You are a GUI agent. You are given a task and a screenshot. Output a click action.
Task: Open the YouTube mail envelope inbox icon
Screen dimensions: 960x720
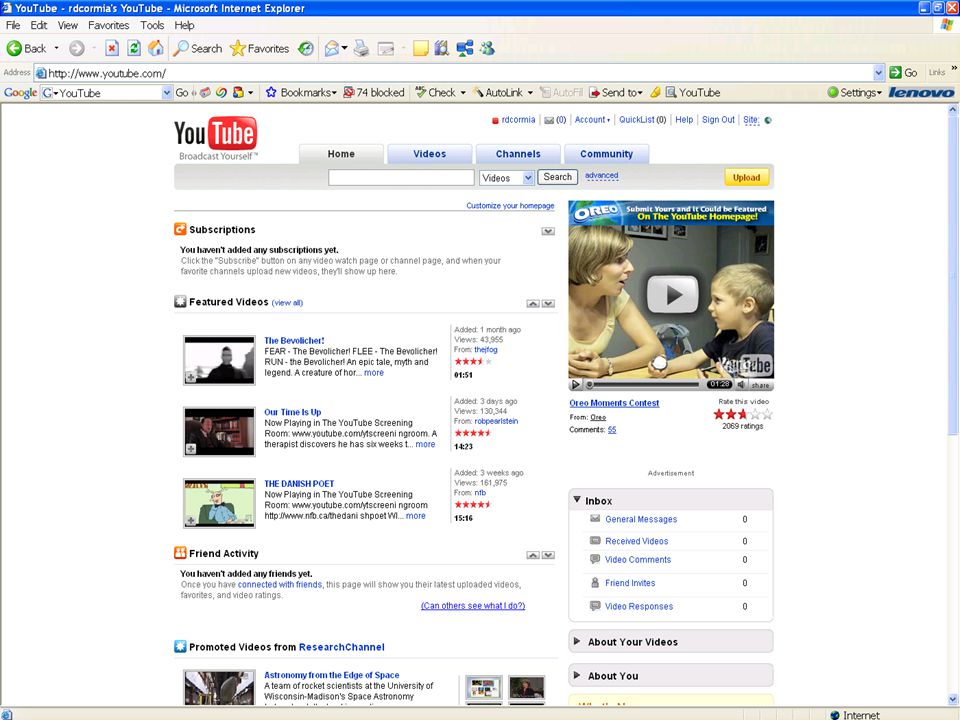pyautogui.click(x=549, y=120)
